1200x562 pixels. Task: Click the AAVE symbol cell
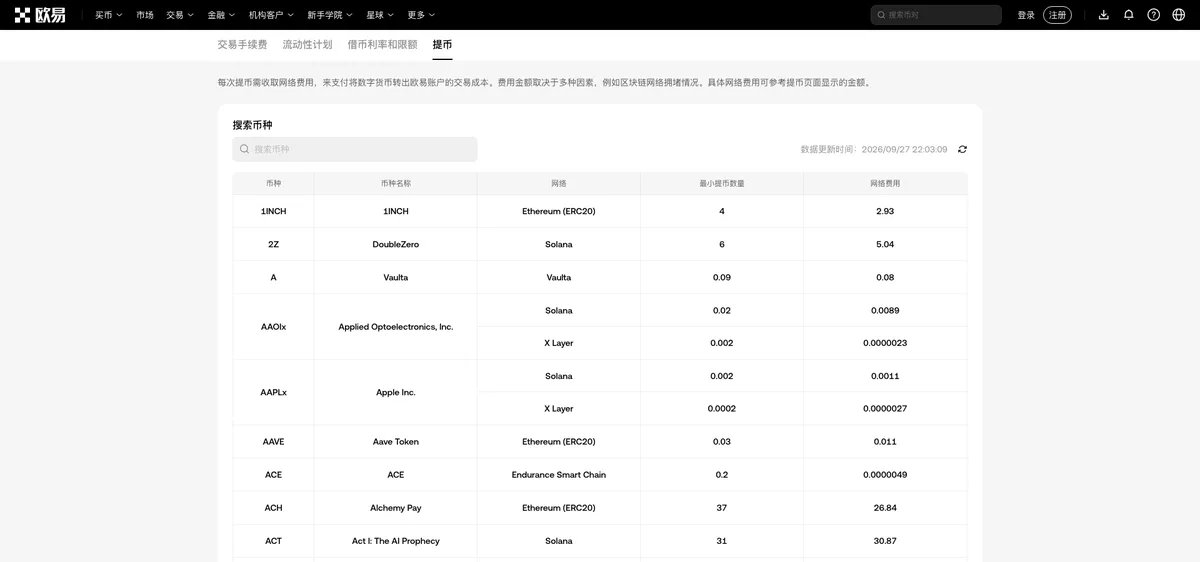(273, 442)
